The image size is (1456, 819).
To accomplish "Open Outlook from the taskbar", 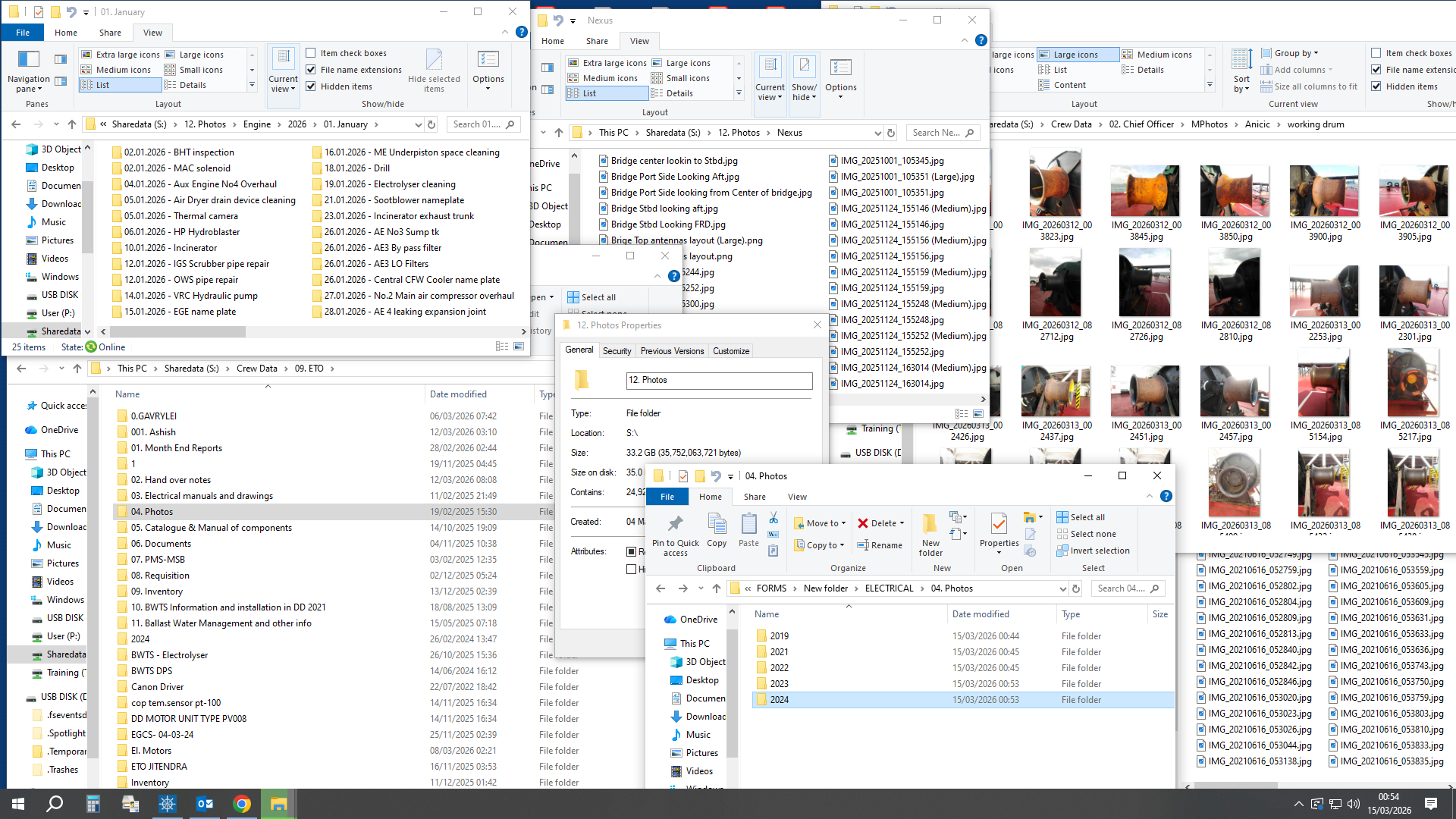I will tap(205, 804).
